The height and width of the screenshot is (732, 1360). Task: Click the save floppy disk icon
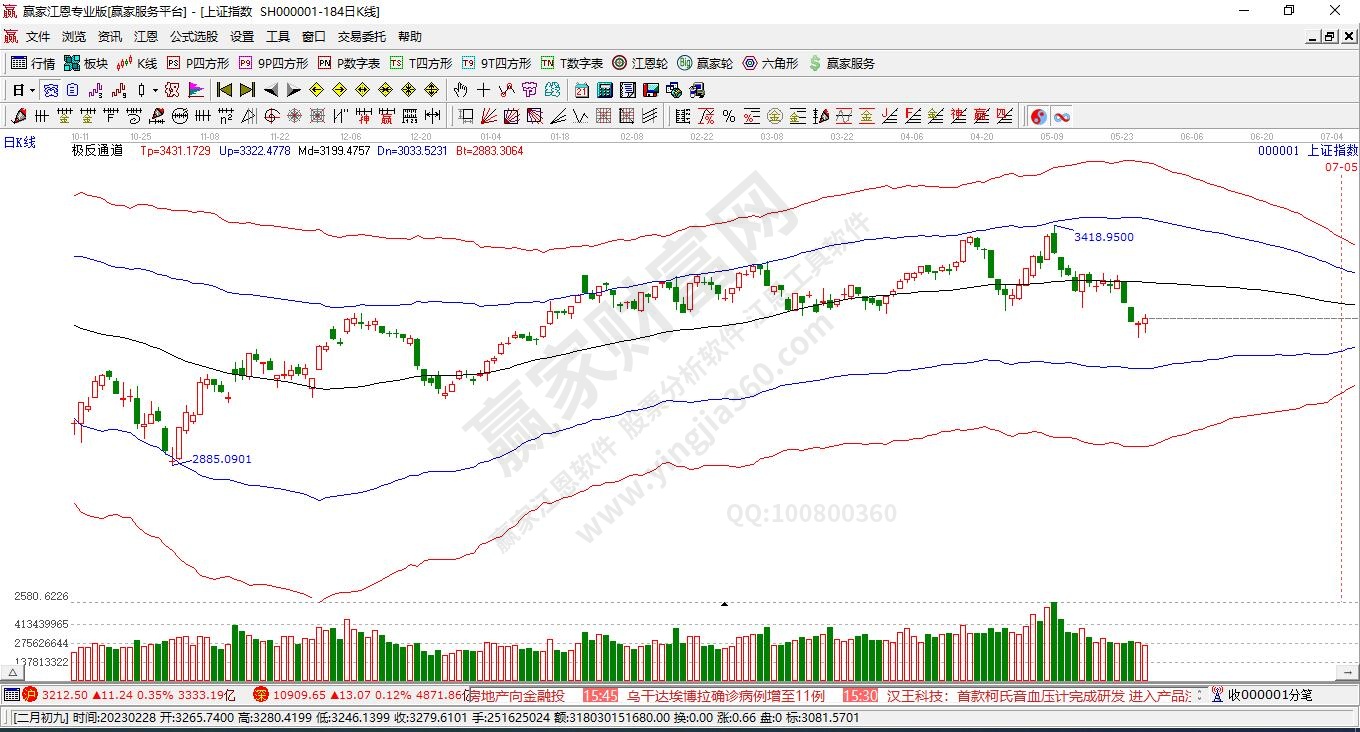tap(650, 90)
